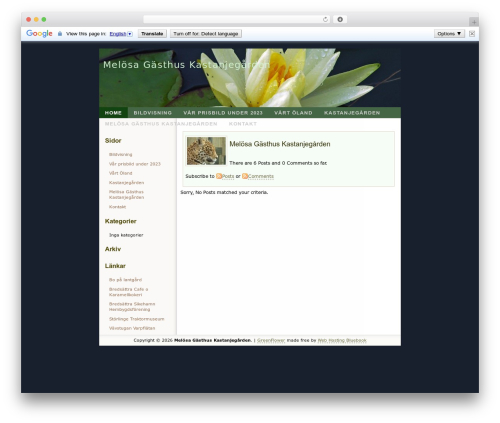This screenshot has height=423, width=500.
Task: Click Turn off for: Detect language
Action: point(206,34)
